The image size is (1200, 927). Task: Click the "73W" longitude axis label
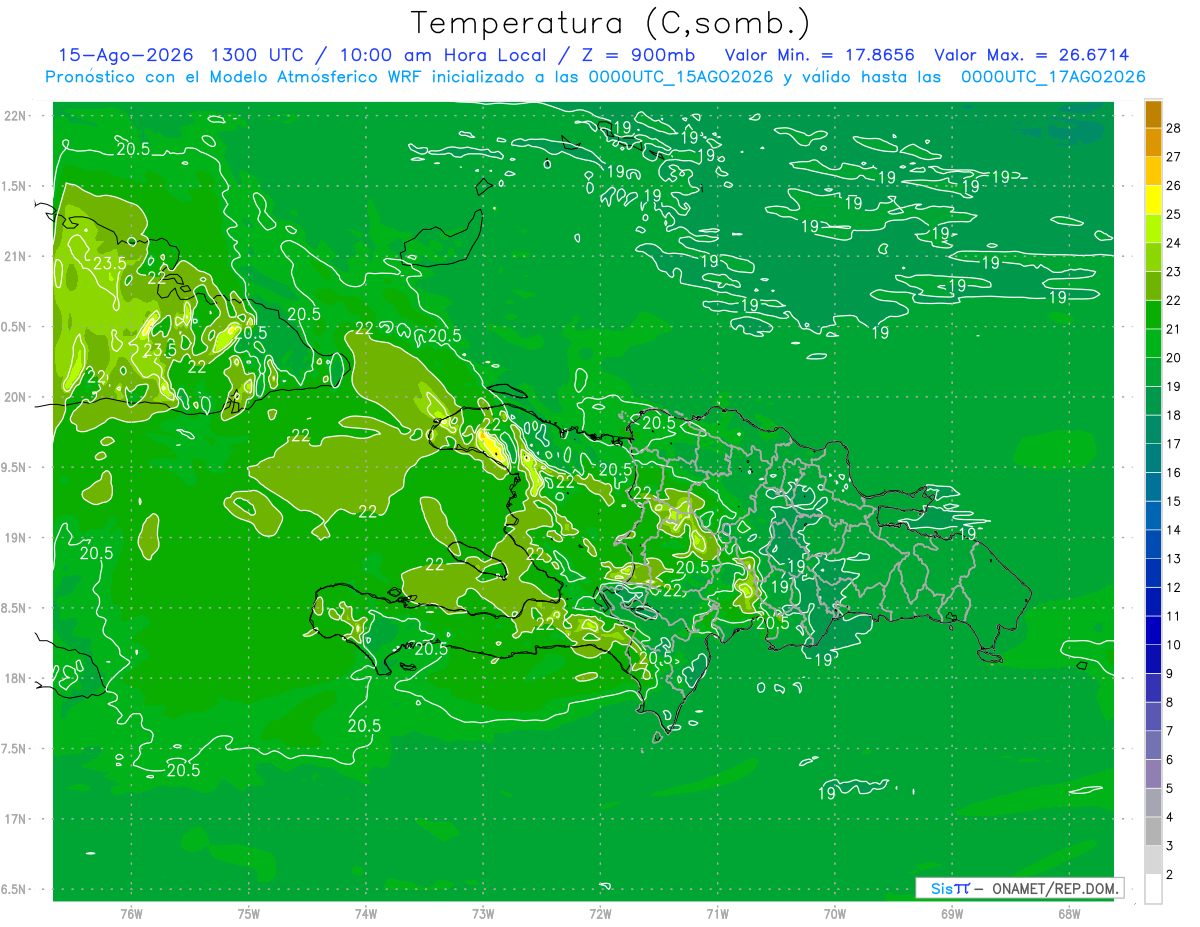click(x=483, y=915)
